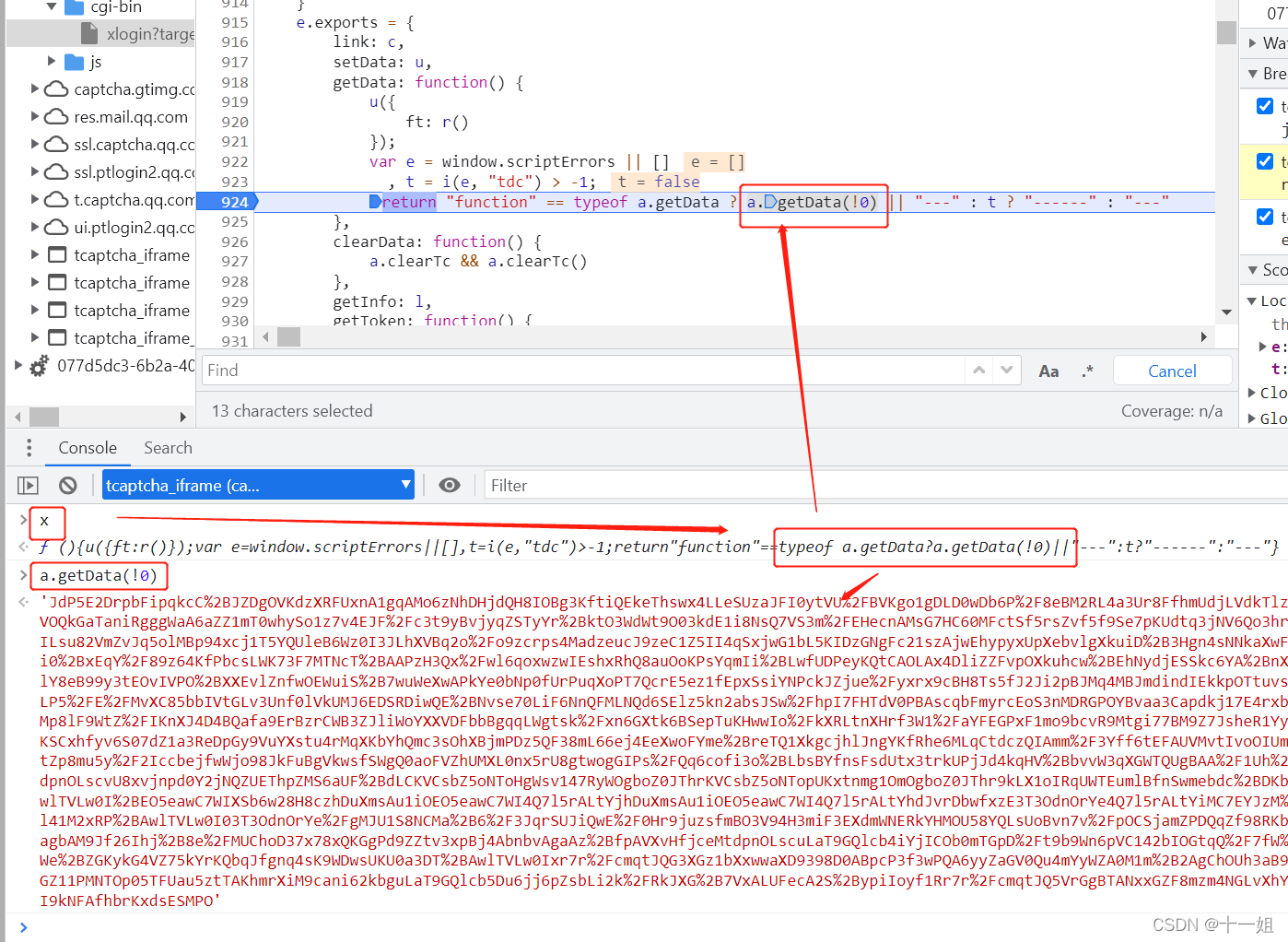This screenshot has width=1288, height=942.
Task: Click line number 922 in the gutter
Action: click(235, 162)
